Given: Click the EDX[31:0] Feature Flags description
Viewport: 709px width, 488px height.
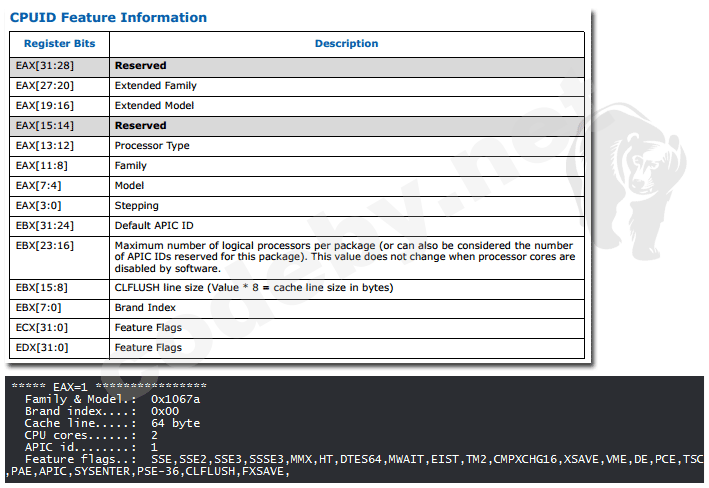Looking at the screenshot, I should point(148,348).
